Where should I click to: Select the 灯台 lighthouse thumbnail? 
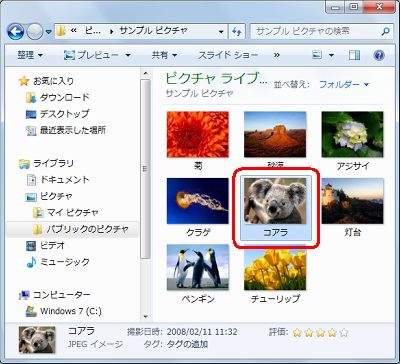click(352, 201)
